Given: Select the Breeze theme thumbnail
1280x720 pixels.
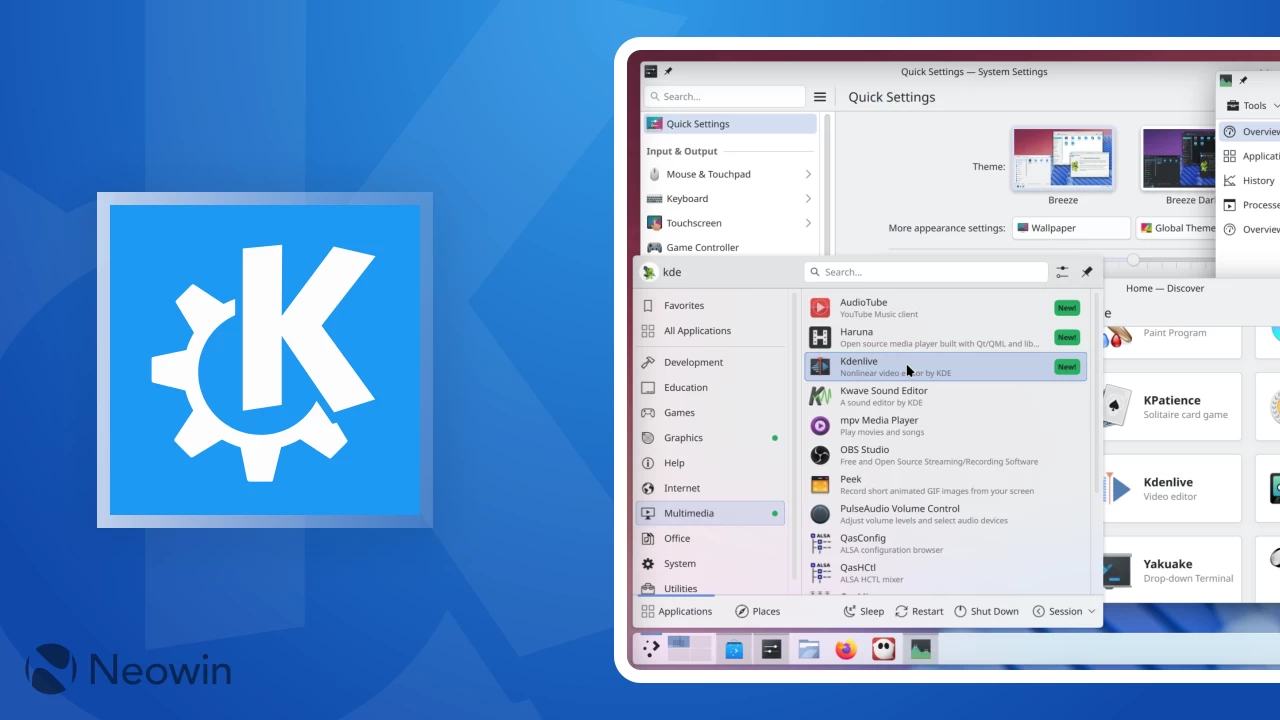Looking at the screenshot, I should coord(1063,158).
